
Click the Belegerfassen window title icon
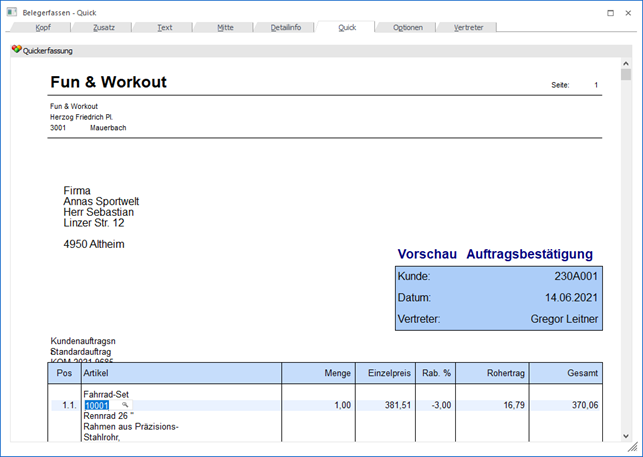11,12
